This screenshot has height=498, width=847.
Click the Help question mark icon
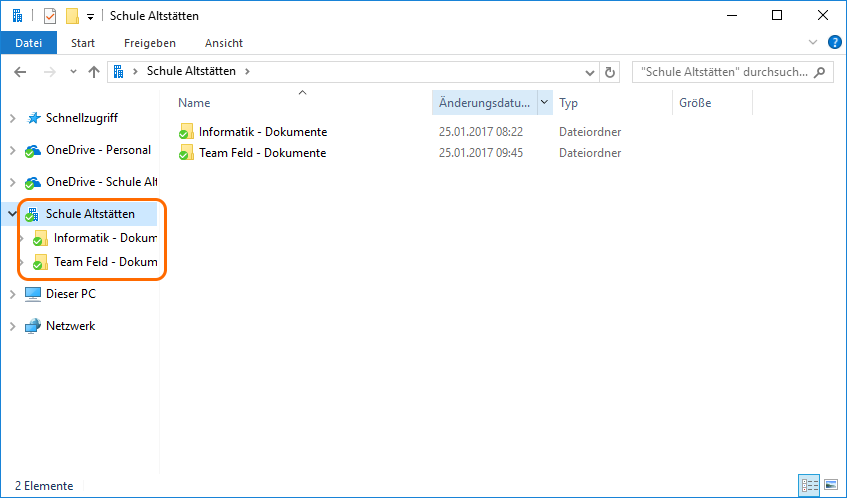pyautogui.click(x=834, y=43)
